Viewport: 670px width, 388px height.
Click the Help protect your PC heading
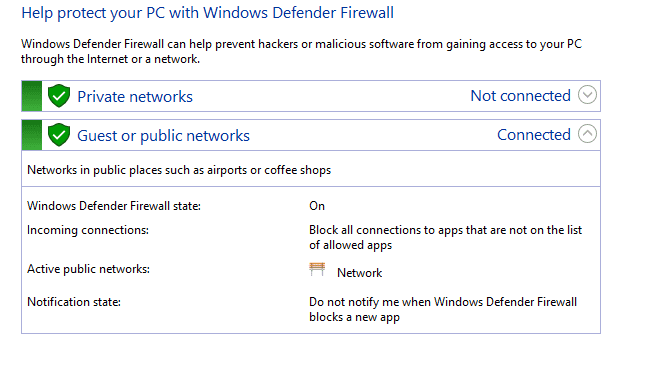(208, 13)
